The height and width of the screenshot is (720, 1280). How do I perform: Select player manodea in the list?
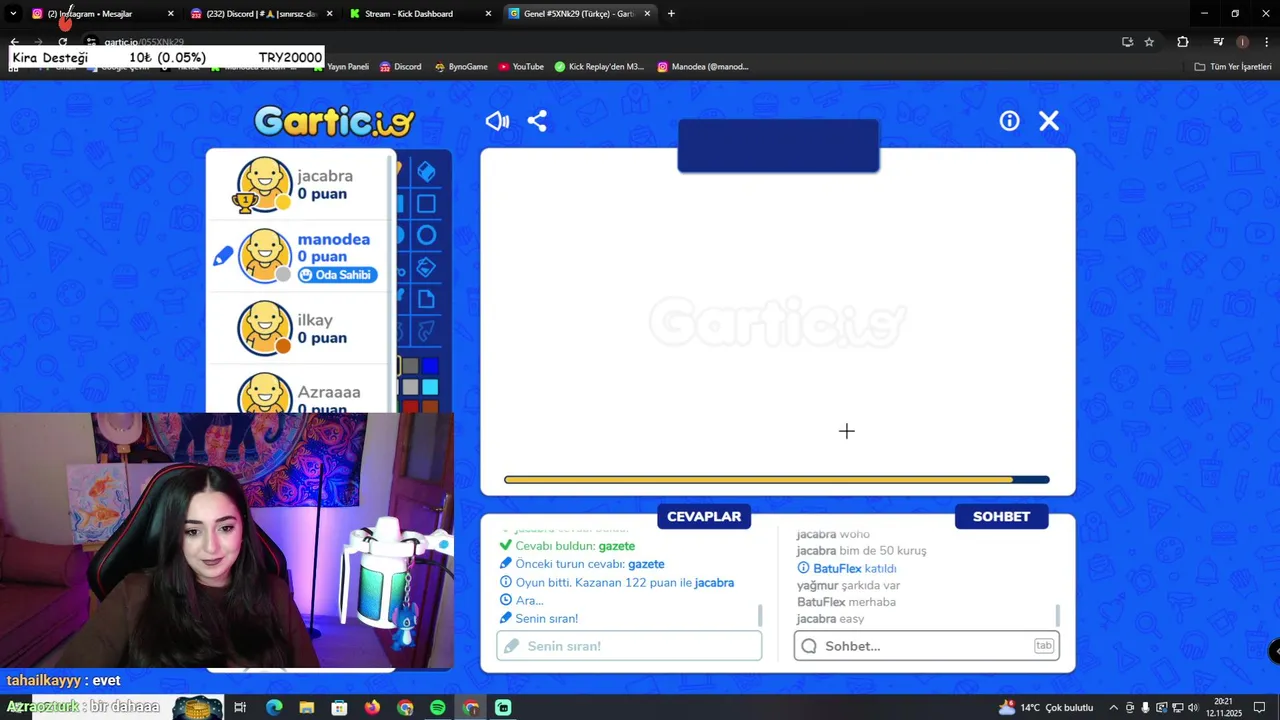pos(300,256)
